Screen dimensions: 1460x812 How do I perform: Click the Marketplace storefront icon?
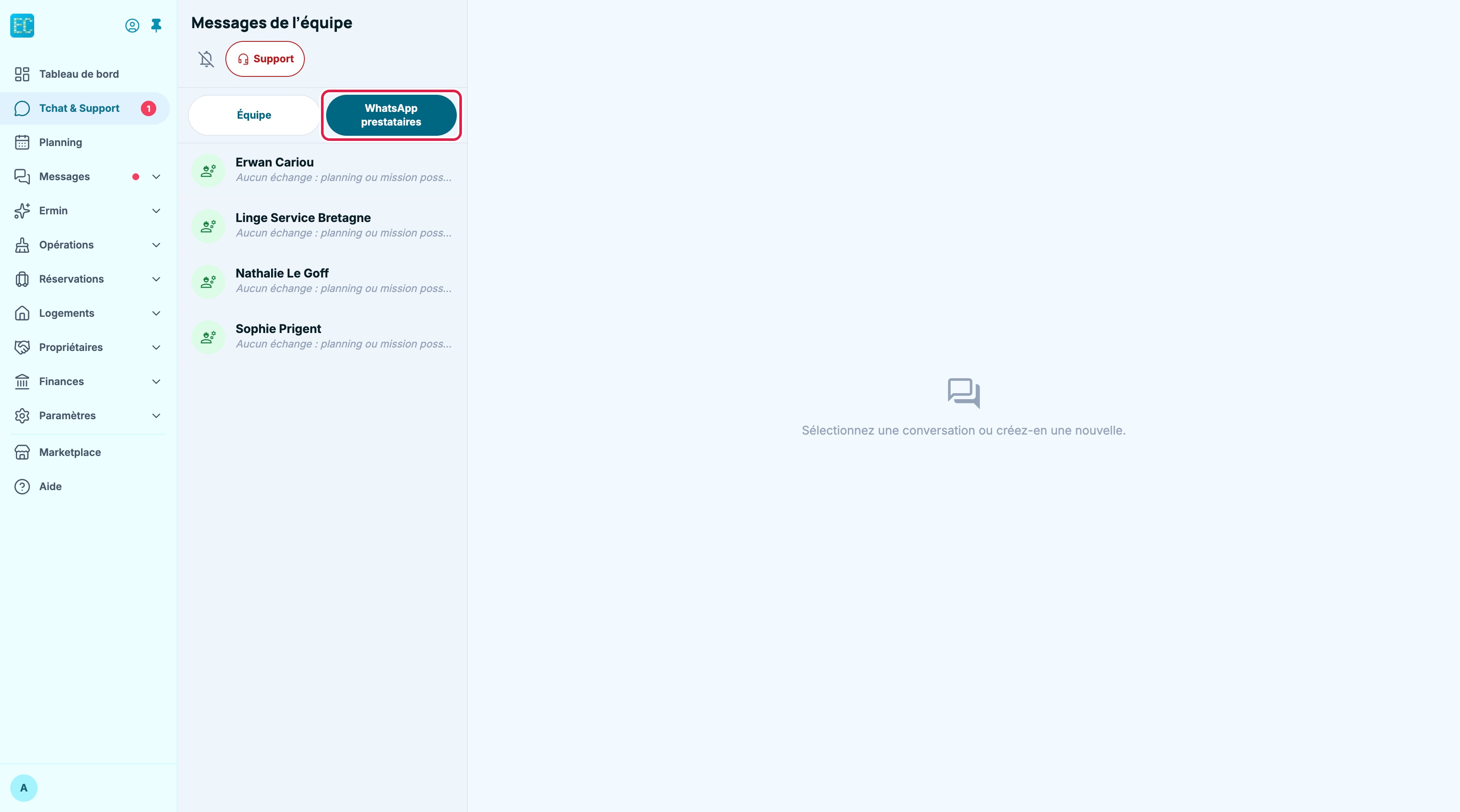pyautogui.click(x=22, y=452)
